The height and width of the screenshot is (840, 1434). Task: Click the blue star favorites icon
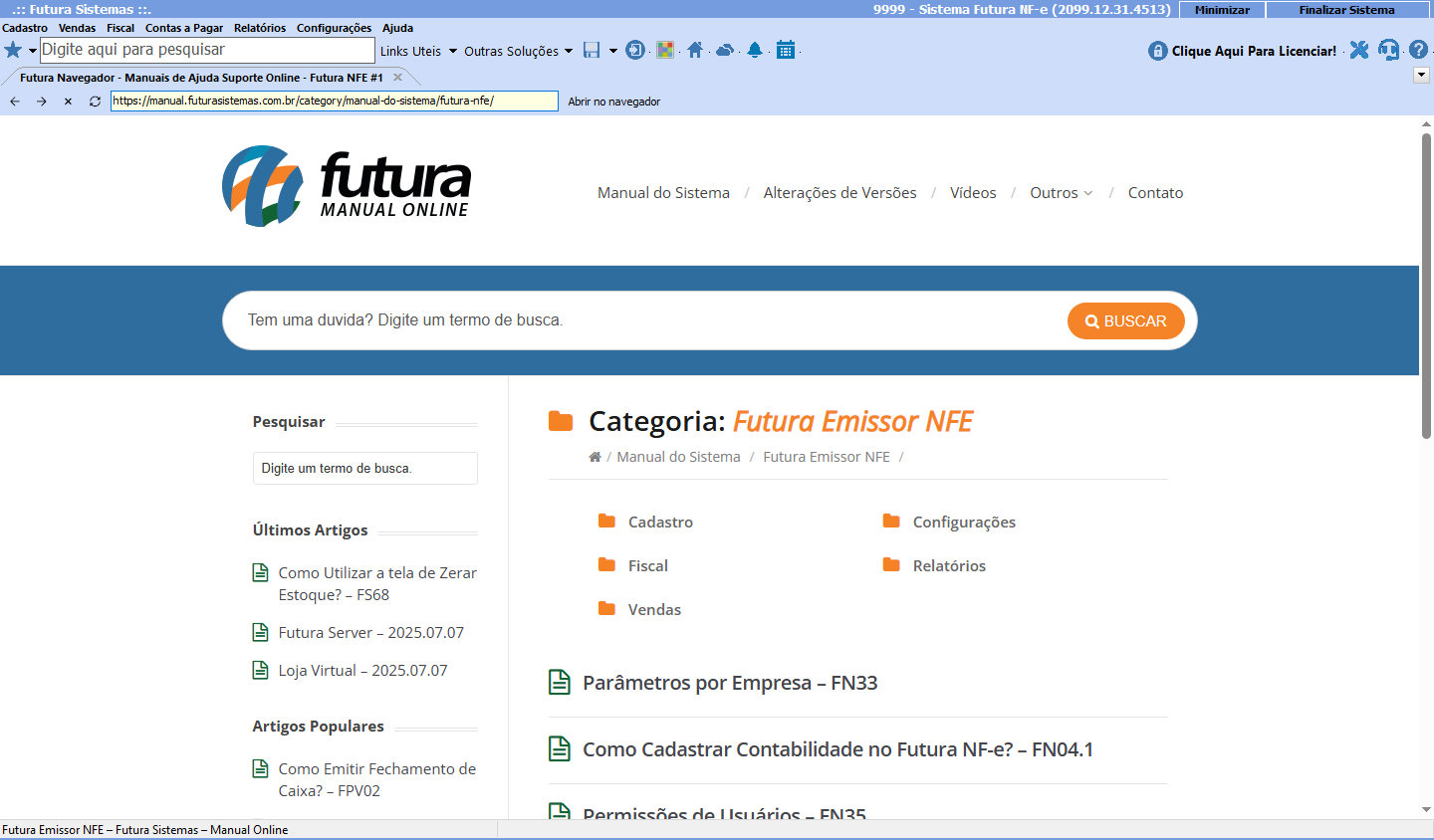(x=13, y=50)
